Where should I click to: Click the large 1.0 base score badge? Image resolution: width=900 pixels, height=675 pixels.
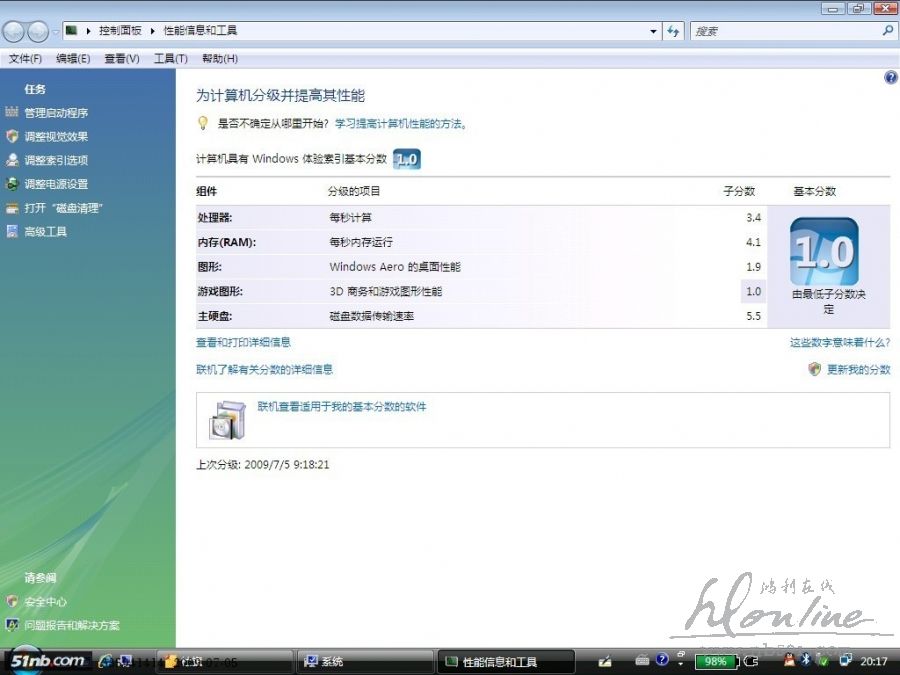[x=824, y=251]
